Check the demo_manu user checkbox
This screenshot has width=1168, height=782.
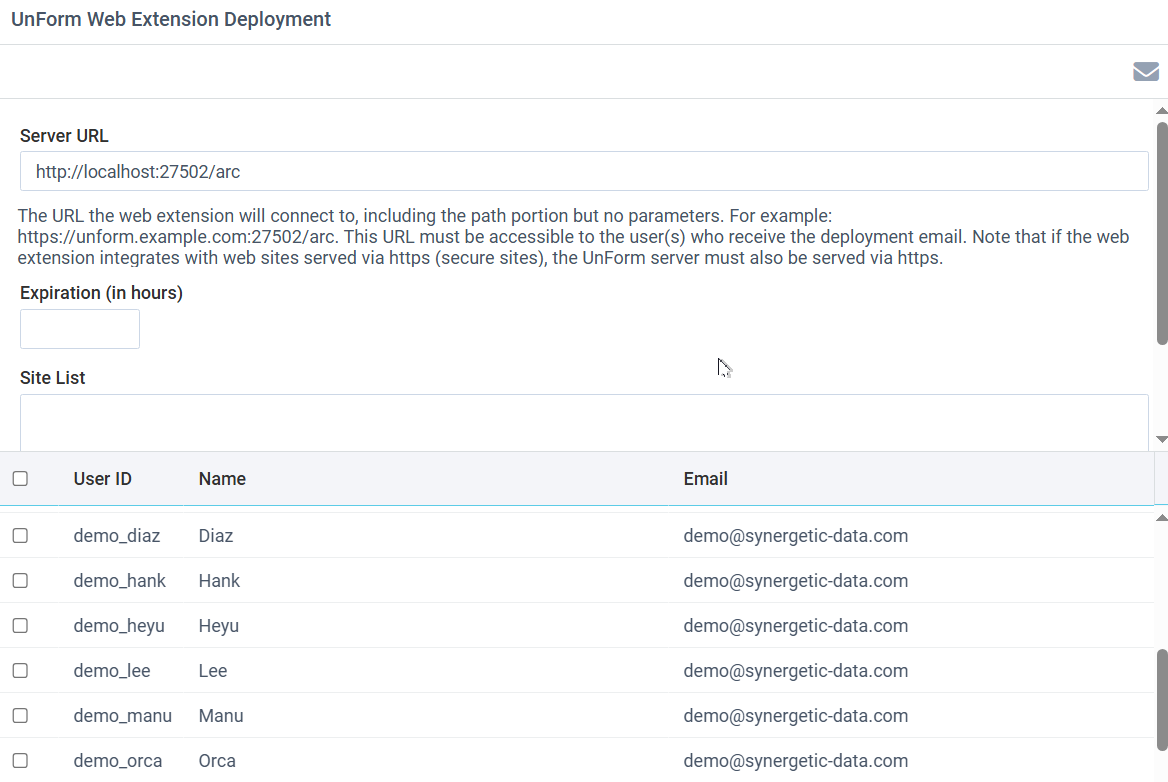coord(20,716)
